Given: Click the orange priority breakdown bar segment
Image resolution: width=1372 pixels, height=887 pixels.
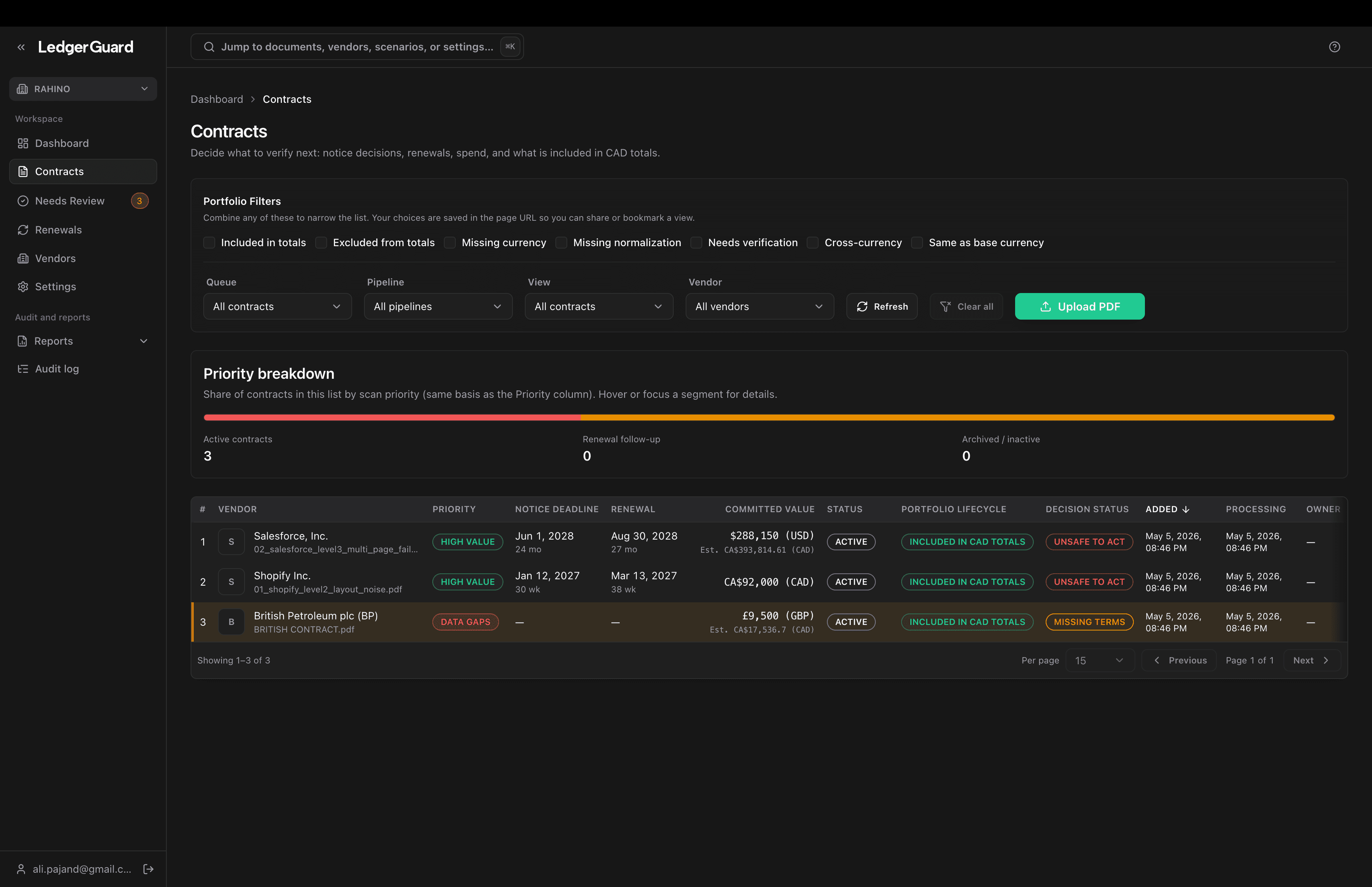Looking at the screenshot, I should (958, 418).
